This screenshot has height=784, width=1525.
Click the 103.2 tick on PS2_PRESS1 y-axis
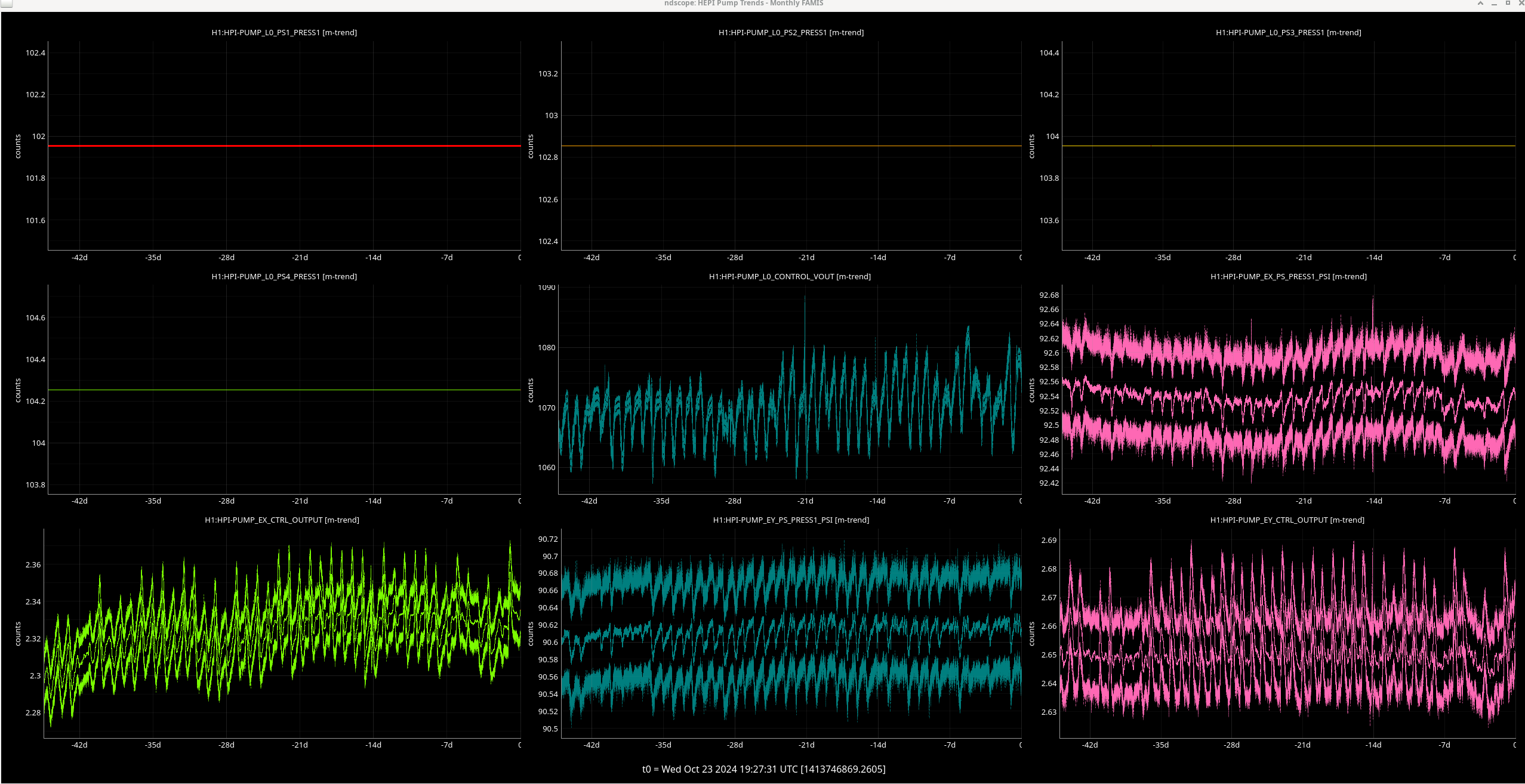(x=548, y=73)
